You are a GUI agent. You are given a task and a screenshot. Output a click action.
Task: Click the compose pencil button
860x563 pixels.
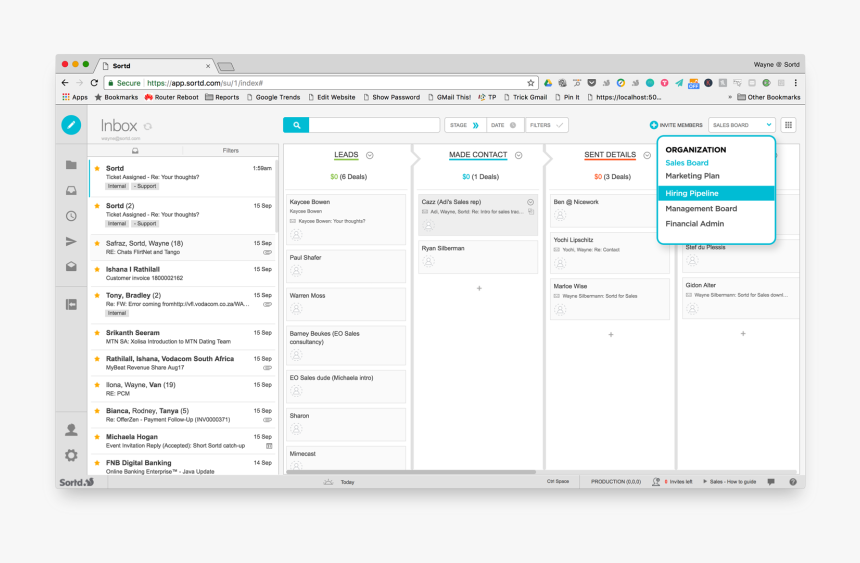pyautogui.click(x=71, y=125)
